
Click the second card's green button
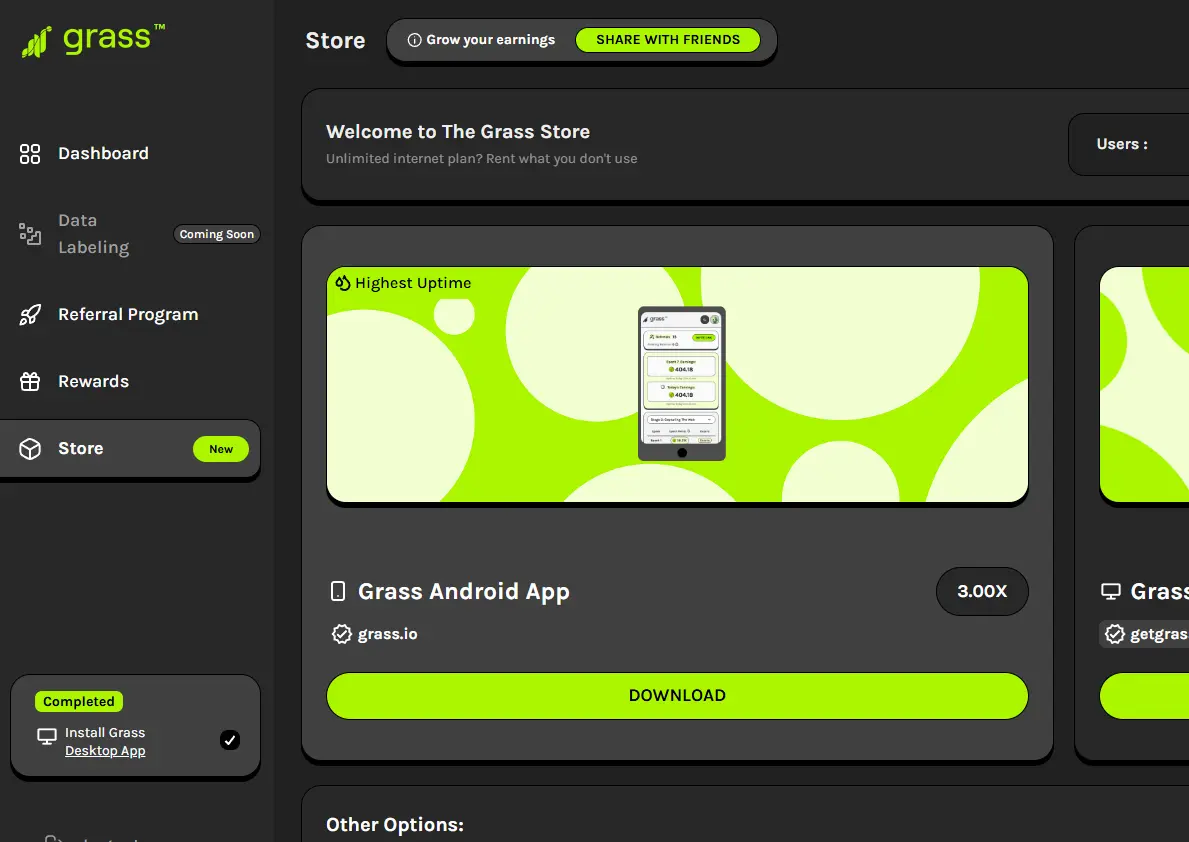(x=1144, y=696)
